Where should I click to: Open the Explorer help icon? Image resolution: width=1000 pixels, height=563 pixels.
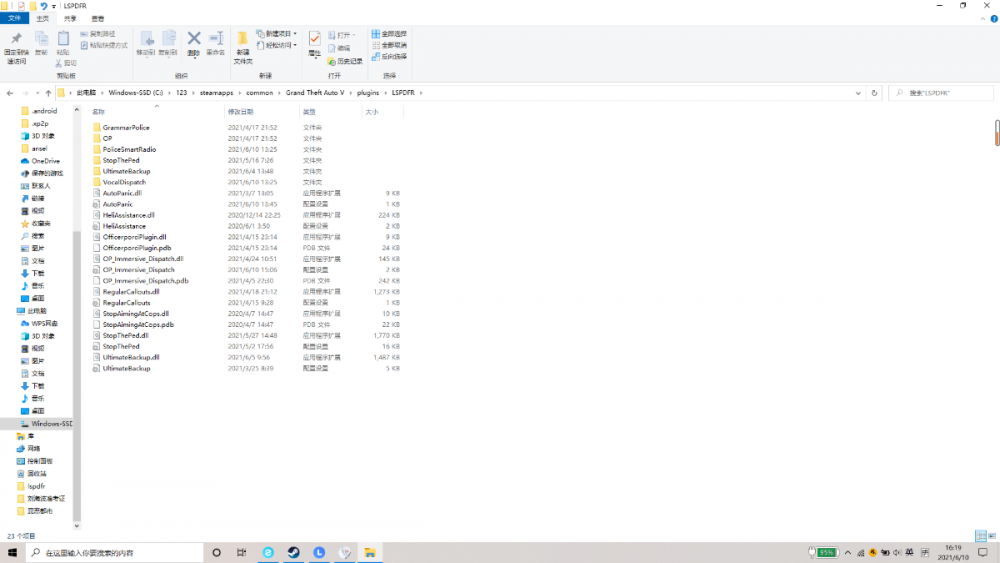994,19
